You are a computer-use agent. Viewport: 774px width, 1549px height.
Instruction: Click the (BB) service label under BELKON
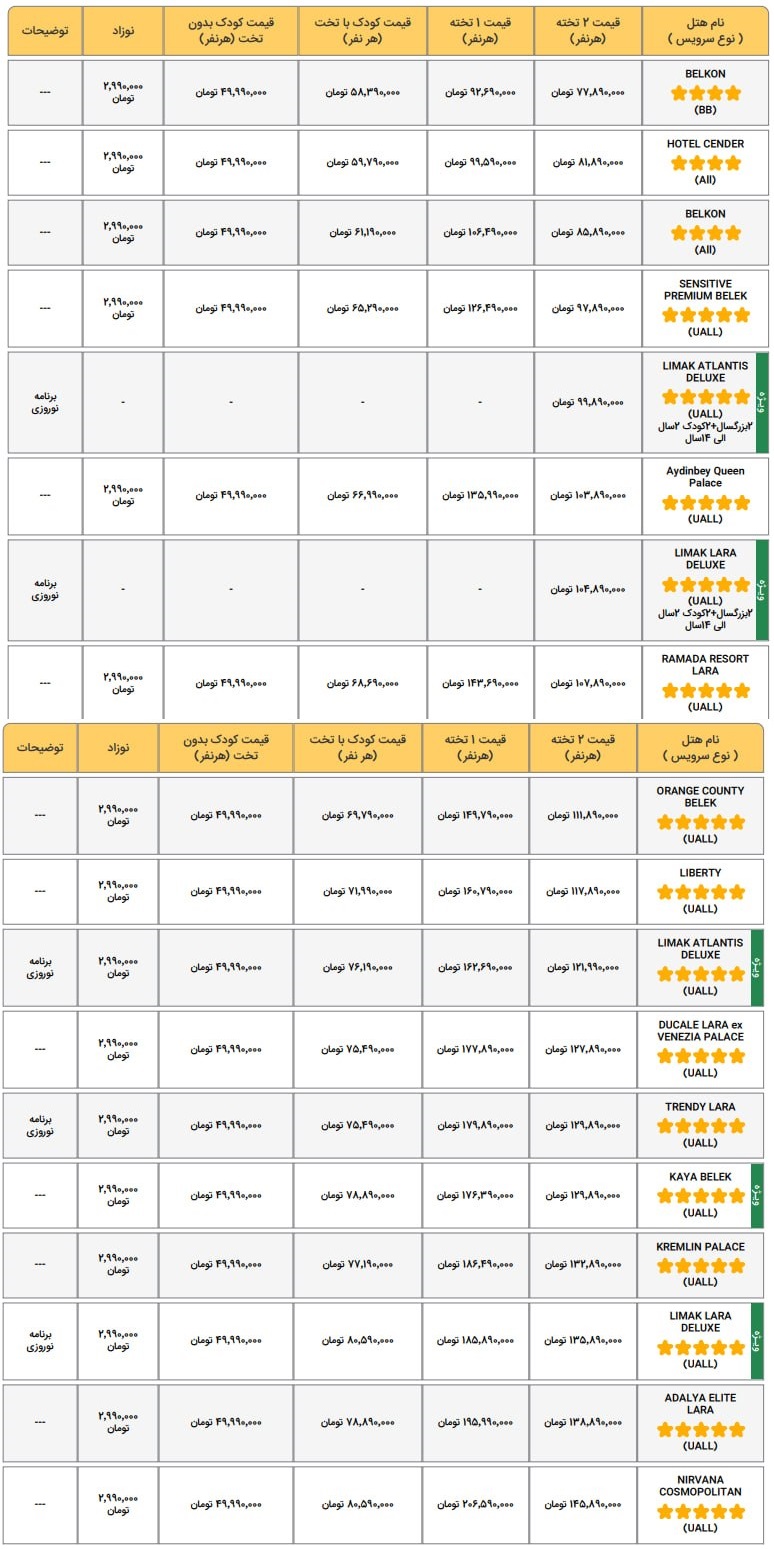[705, 110]
